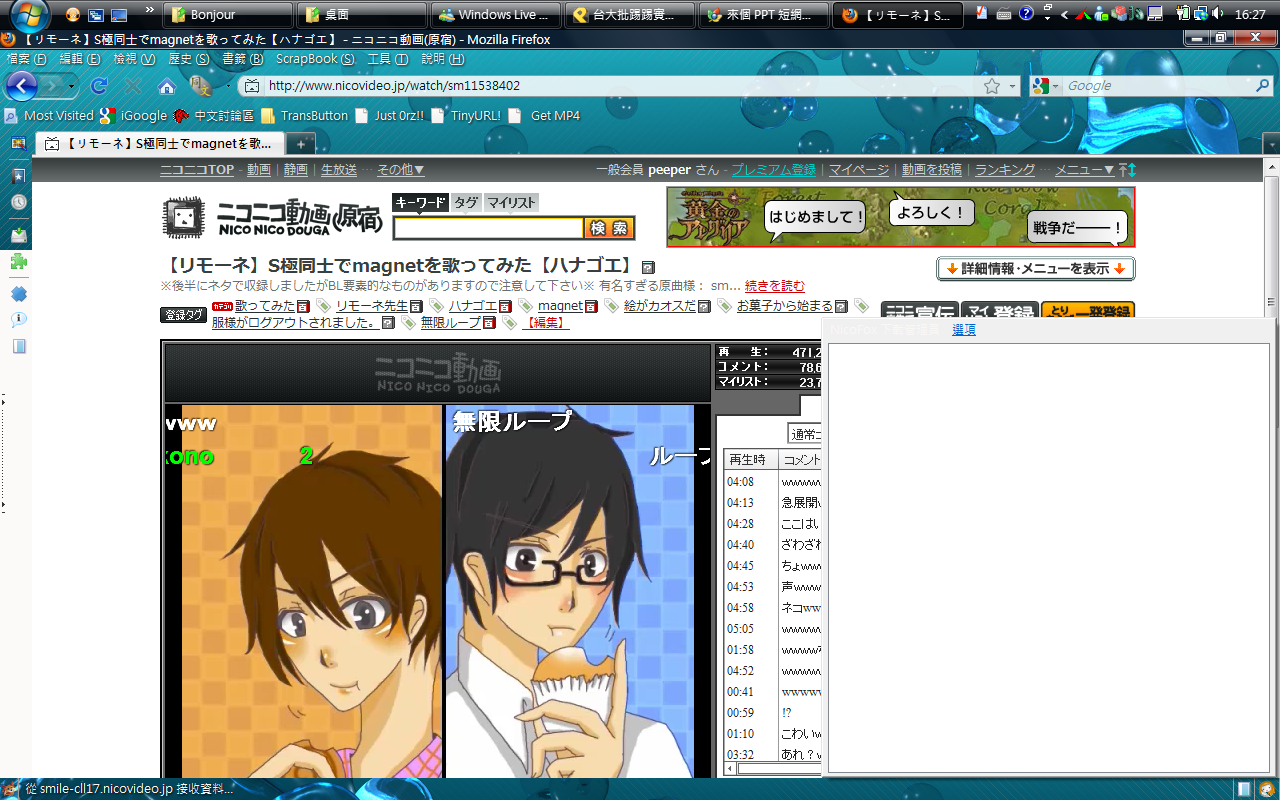1280x800 pixels.
Task: Click the Forward navigation arrow
Action: tap(54, 86)
